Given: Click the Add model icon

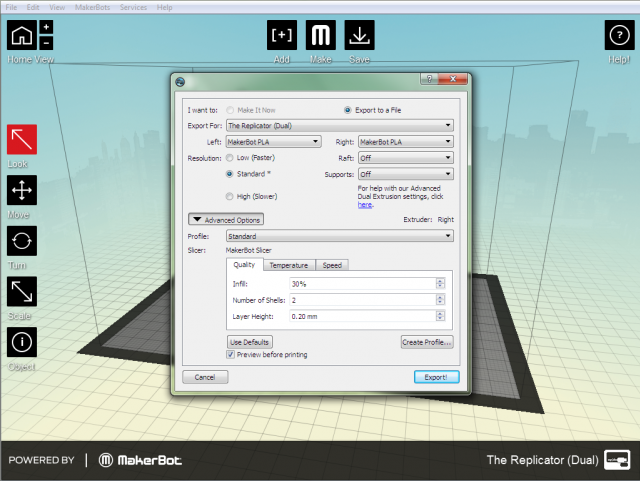Looking at the screenshot, I should pyautogui.click(x=282, y=35).
